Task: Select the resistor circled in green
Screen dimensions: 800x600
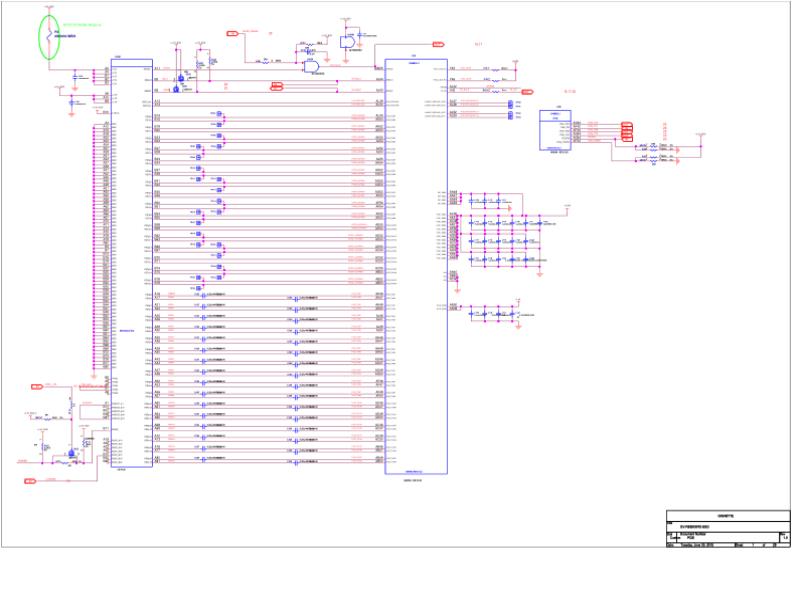Action: [x=49, y=37]
